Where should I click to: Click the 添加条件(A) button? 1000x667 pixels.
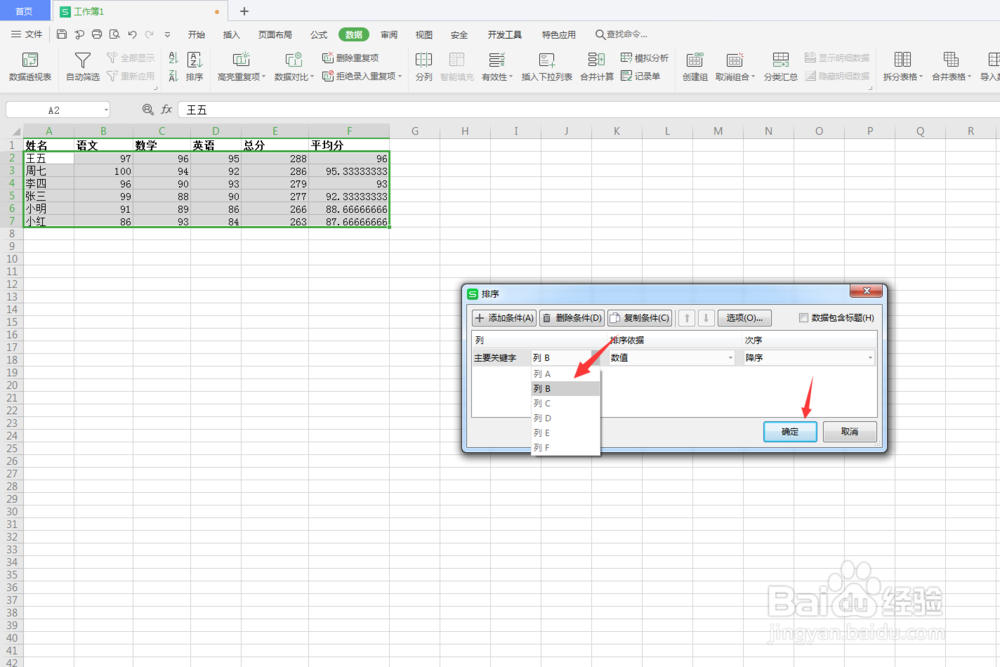504,318
